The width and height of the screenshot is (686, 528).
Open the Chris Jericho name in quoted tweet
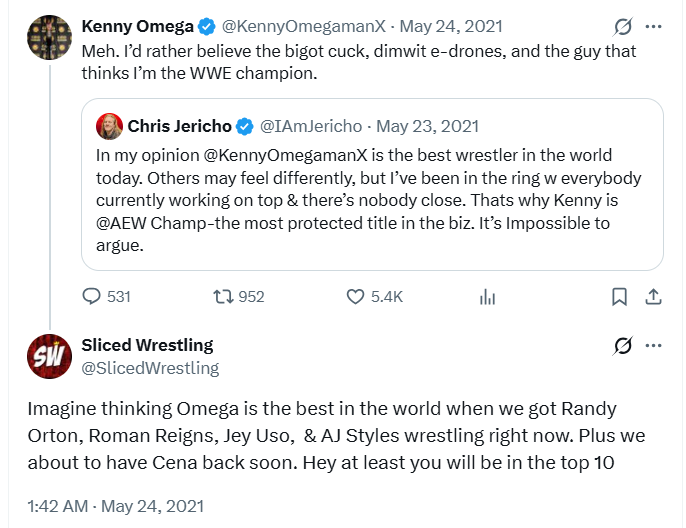pyautogui.click(x=179, y=126)
